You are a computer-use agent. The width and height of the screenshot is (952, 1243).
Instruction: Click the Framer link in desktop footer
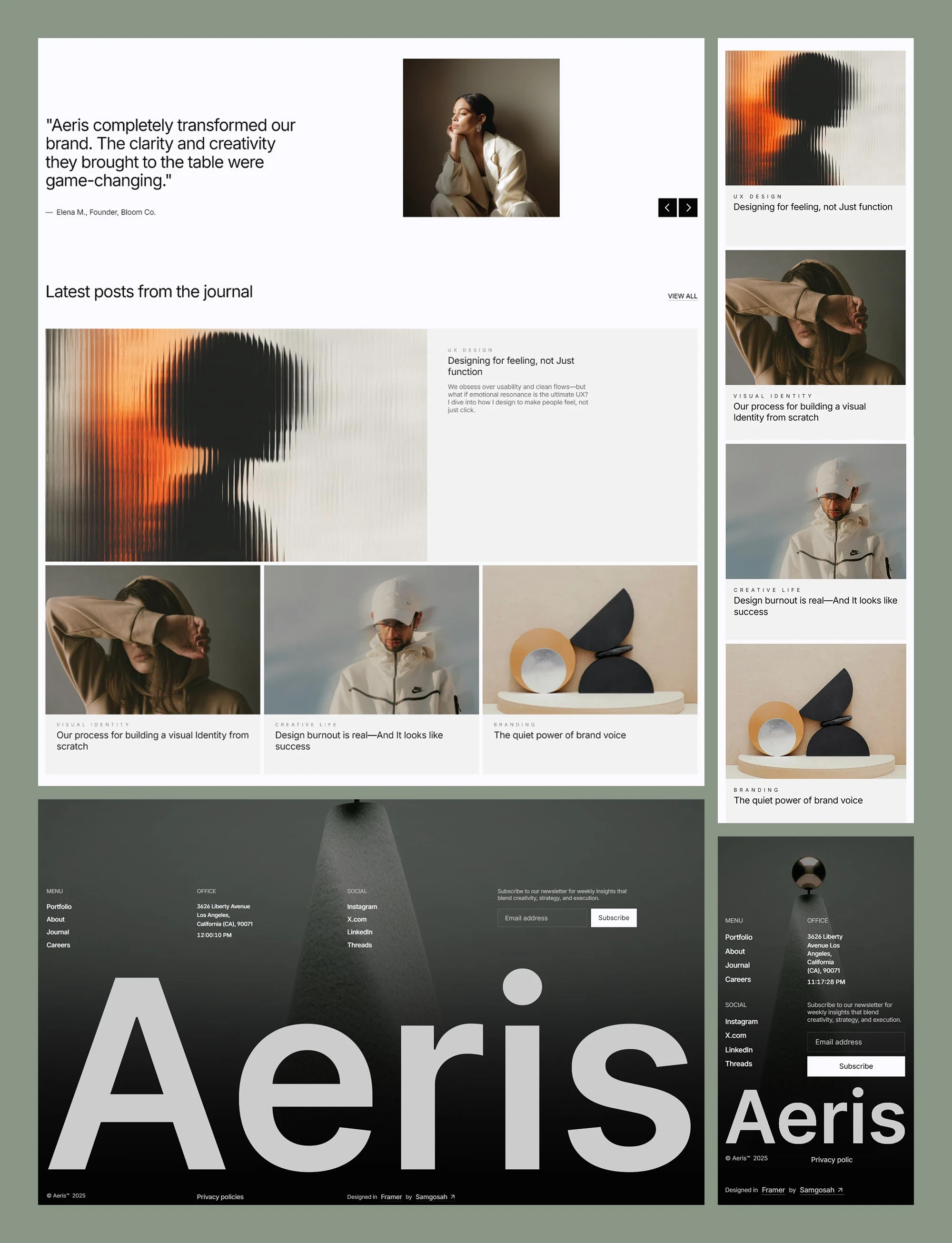pyautogui.click(x=391, y=1196)
